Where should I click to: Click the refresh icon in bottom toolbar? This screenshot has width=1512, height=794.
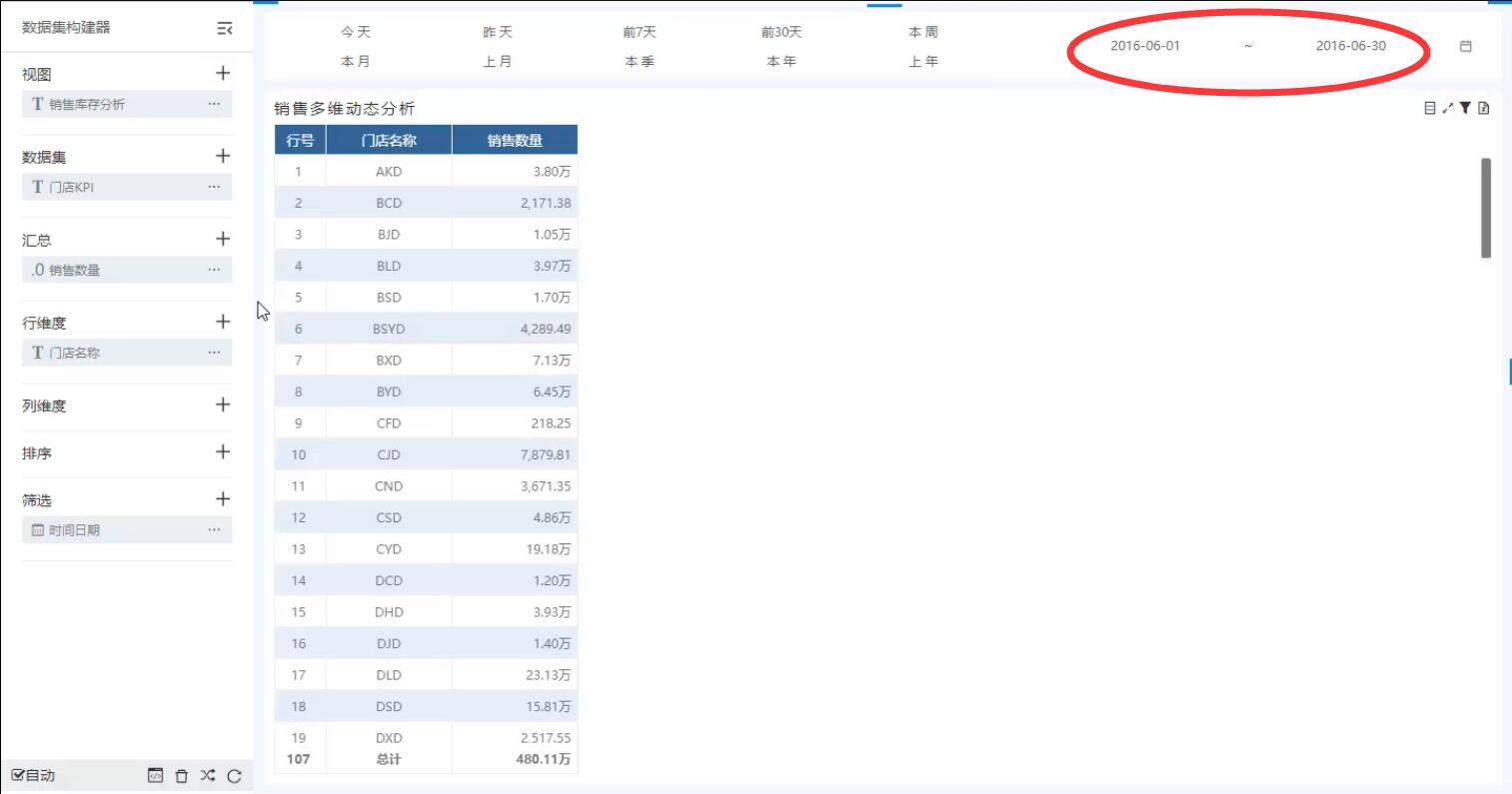pyautogui.click(x=234, y=776)
